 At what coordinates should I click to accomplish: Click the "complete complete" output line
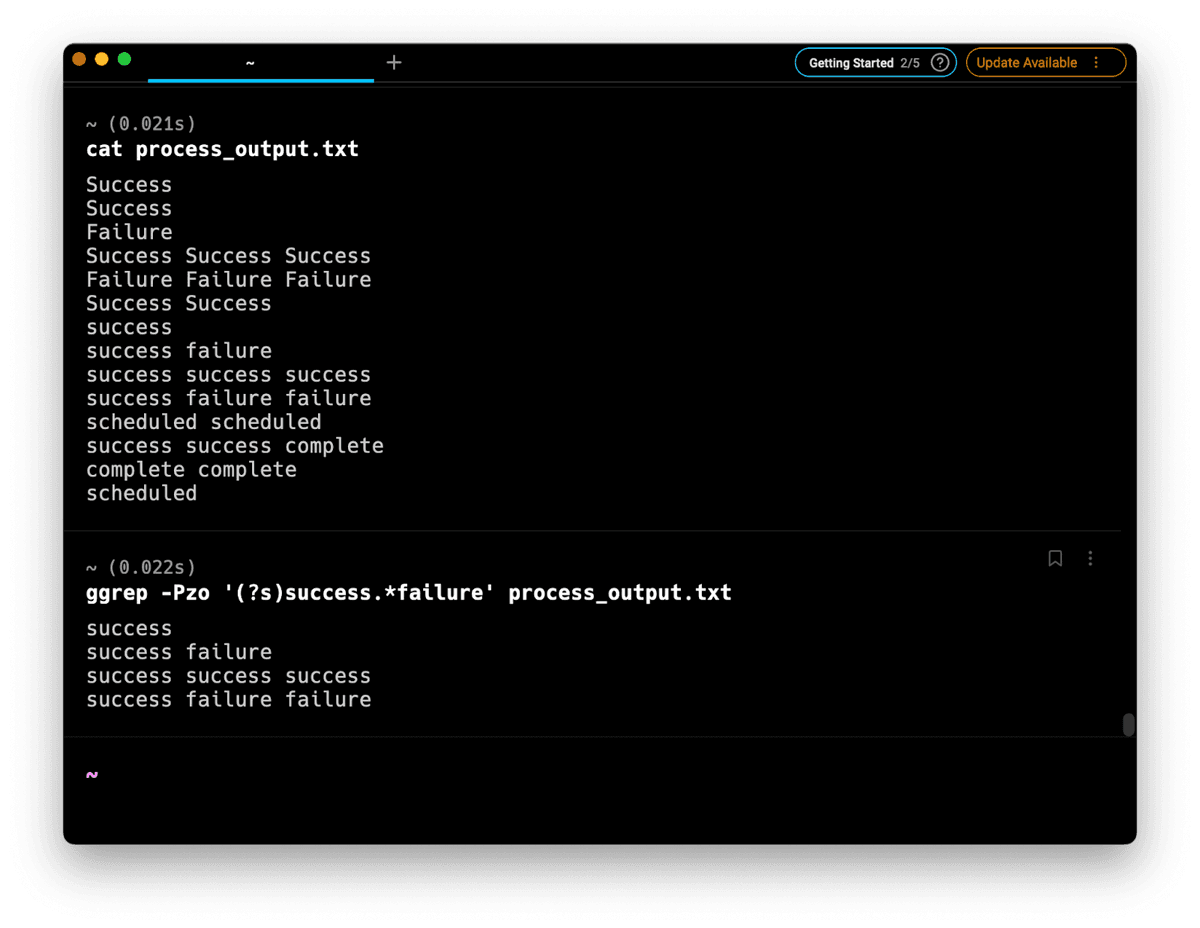191,470
